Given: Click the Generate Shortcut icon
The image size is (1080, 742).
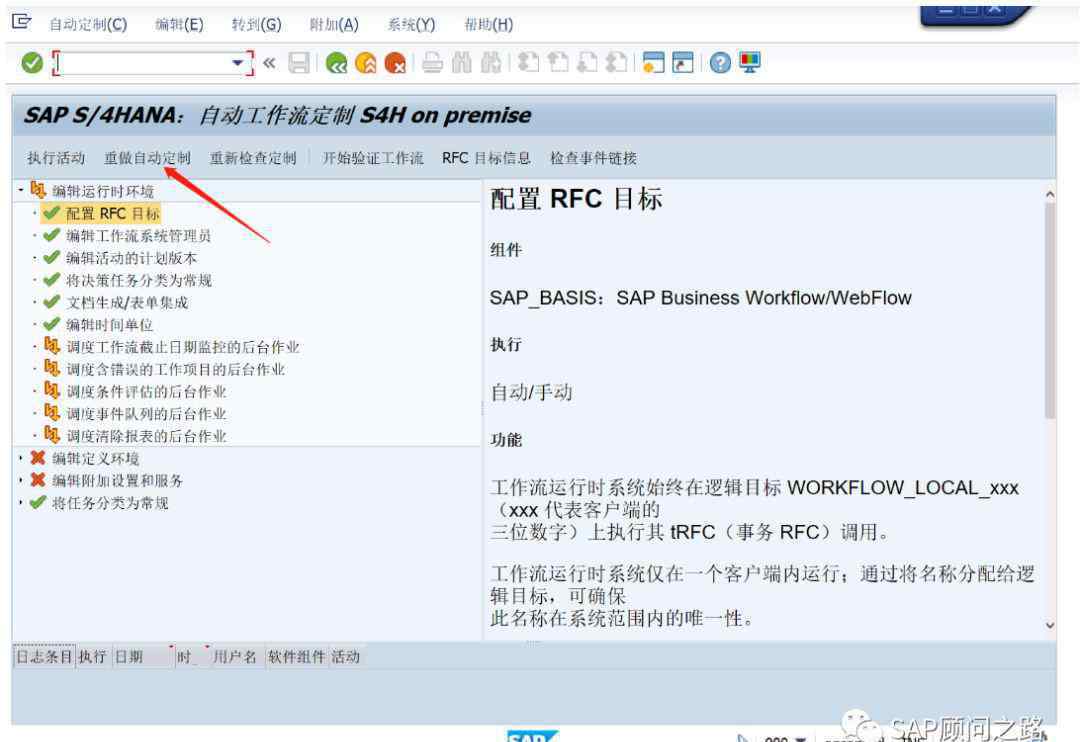Looking at the screenshot, I should pos(683,63).
